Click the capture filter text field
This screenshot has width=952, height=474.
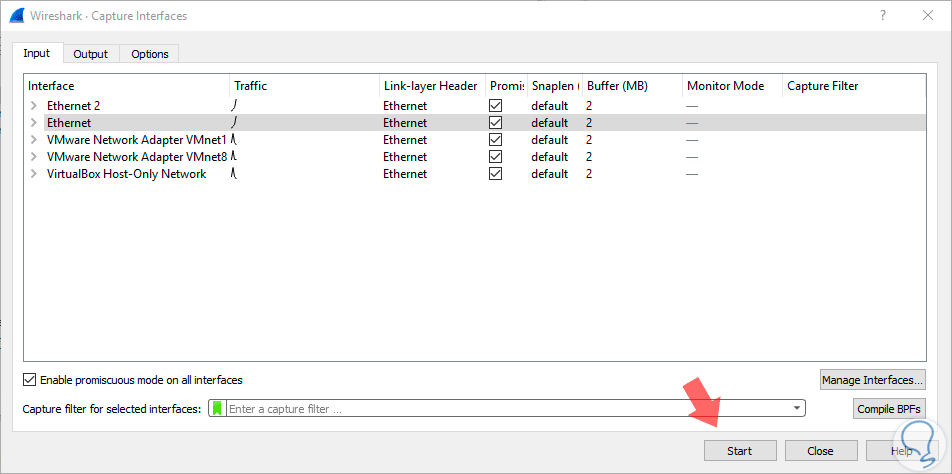point(500,409)
